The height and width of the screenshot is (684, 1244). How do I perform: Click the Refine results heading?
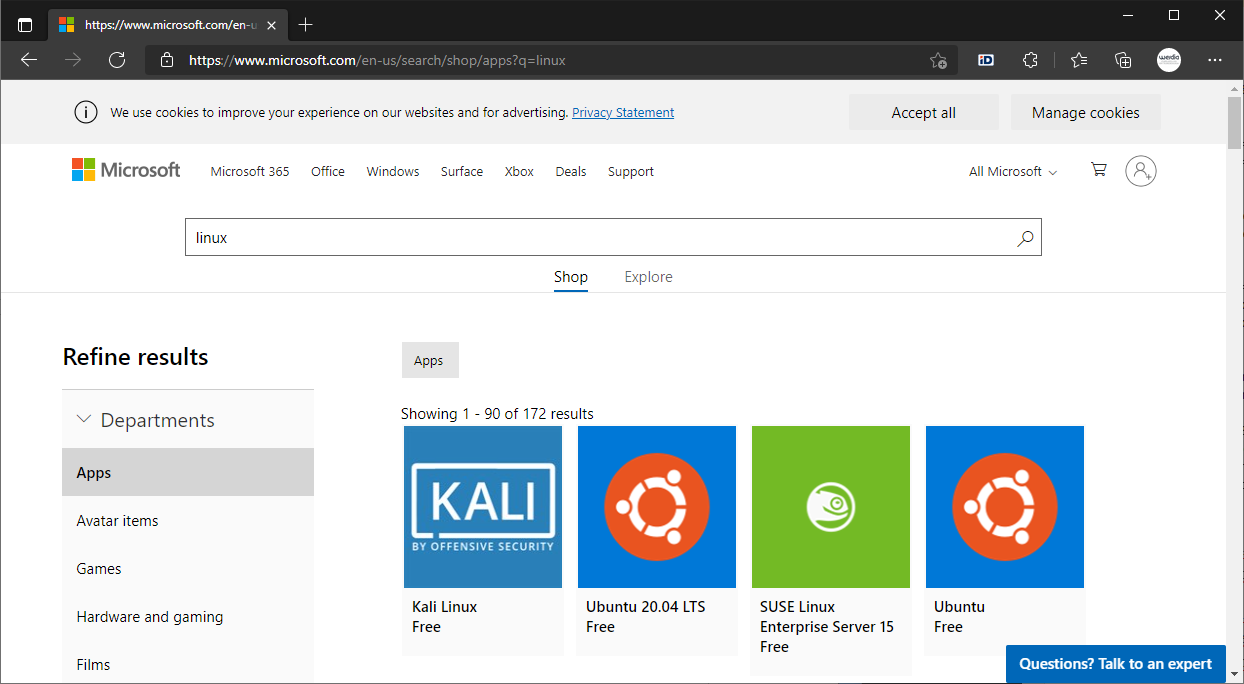tap(136, 357)
